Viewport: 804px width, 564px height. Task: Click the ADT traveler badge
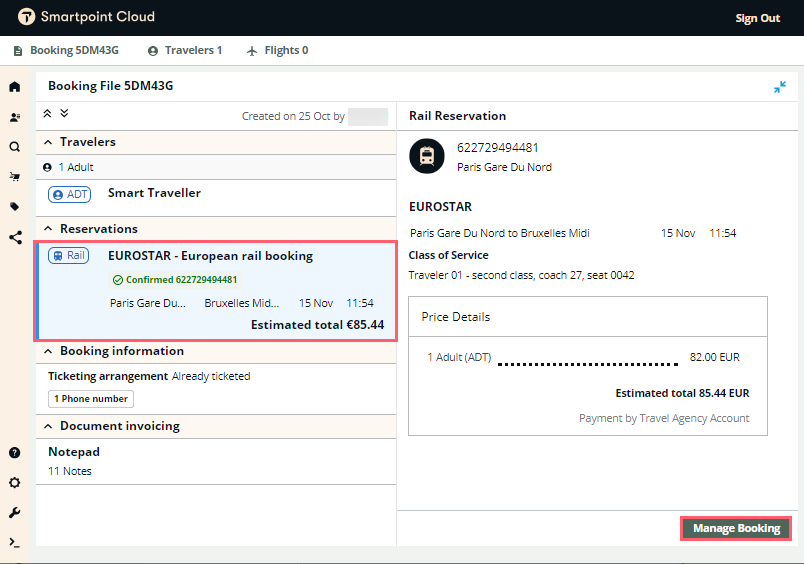[69, 194]
